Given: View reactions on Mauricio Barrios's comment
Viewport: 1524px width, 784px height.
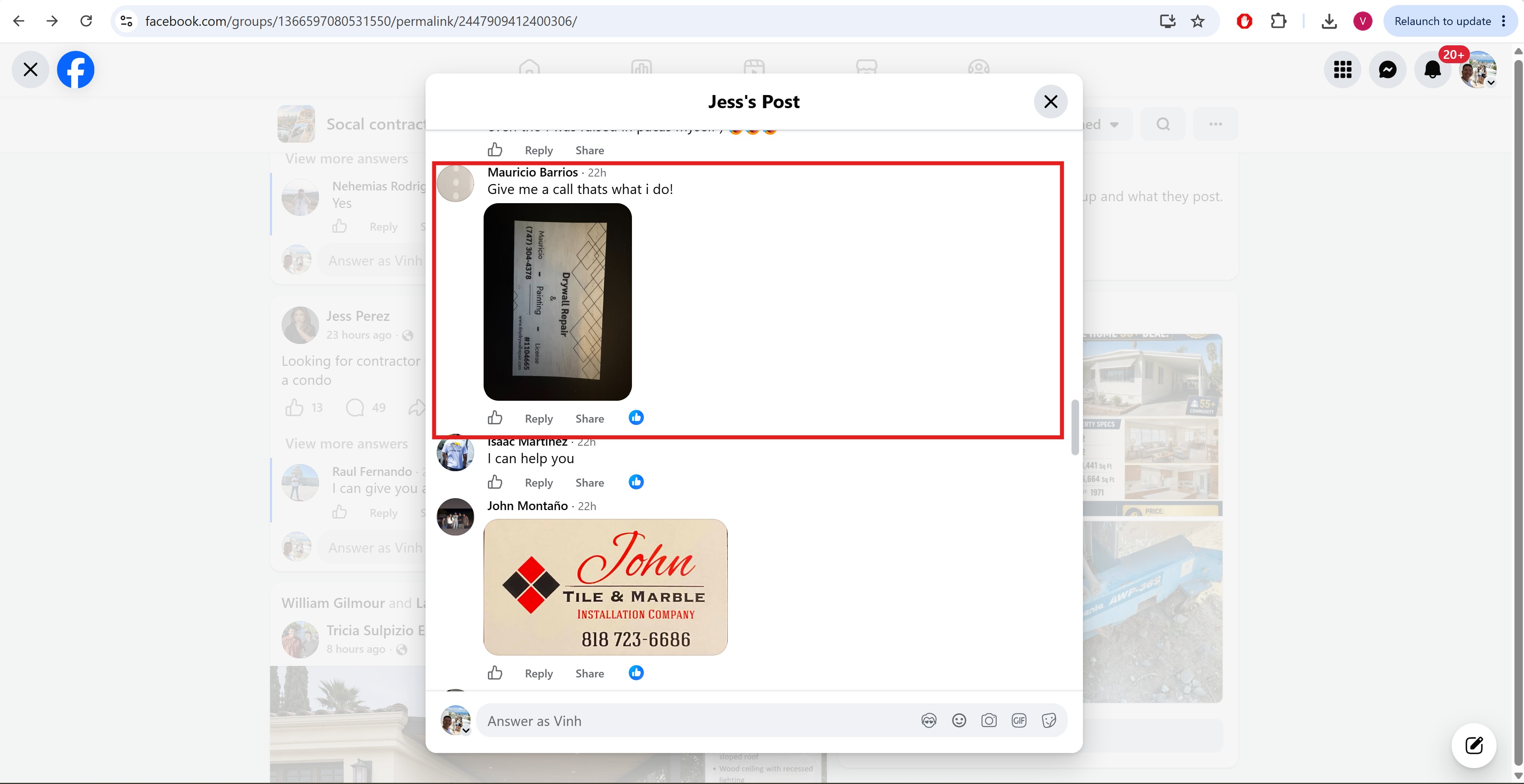Looking at the screenshot, I should pos(636,417).
